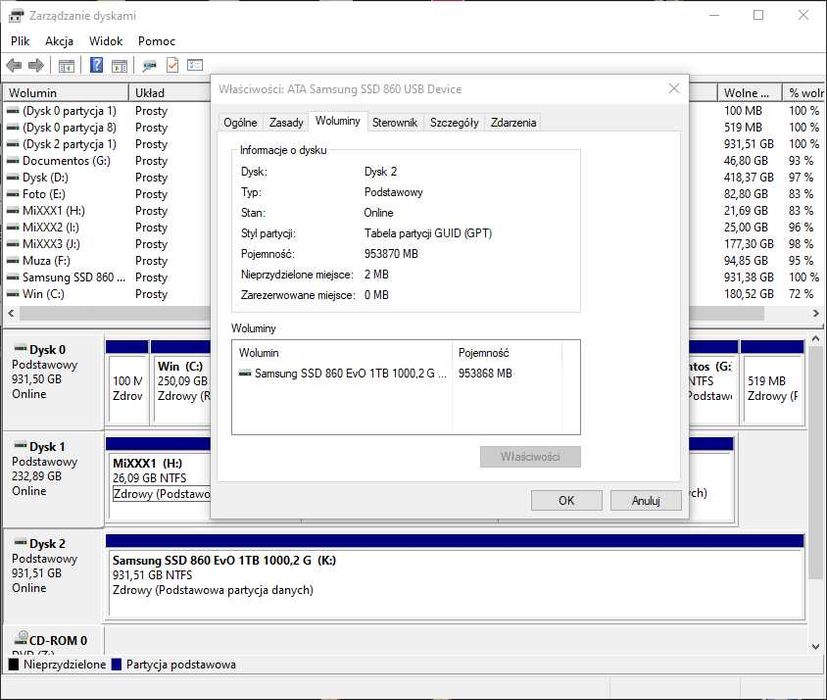Click the up arrow of the disk pane scrollbar
Screen dimensions: 827x700
(x=815, y=339)
